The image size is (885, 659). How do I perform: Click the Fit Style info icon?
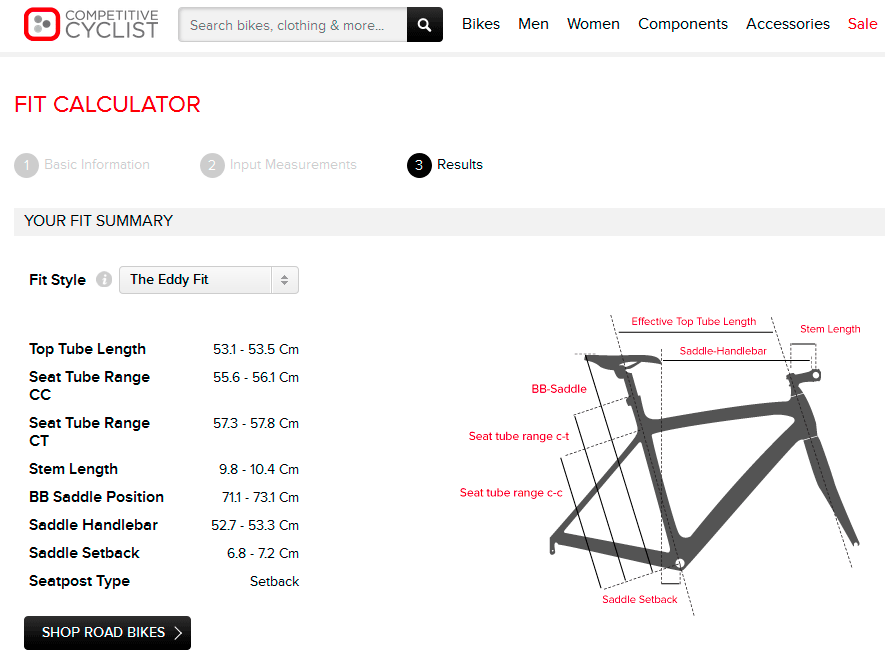pos(104,280)
